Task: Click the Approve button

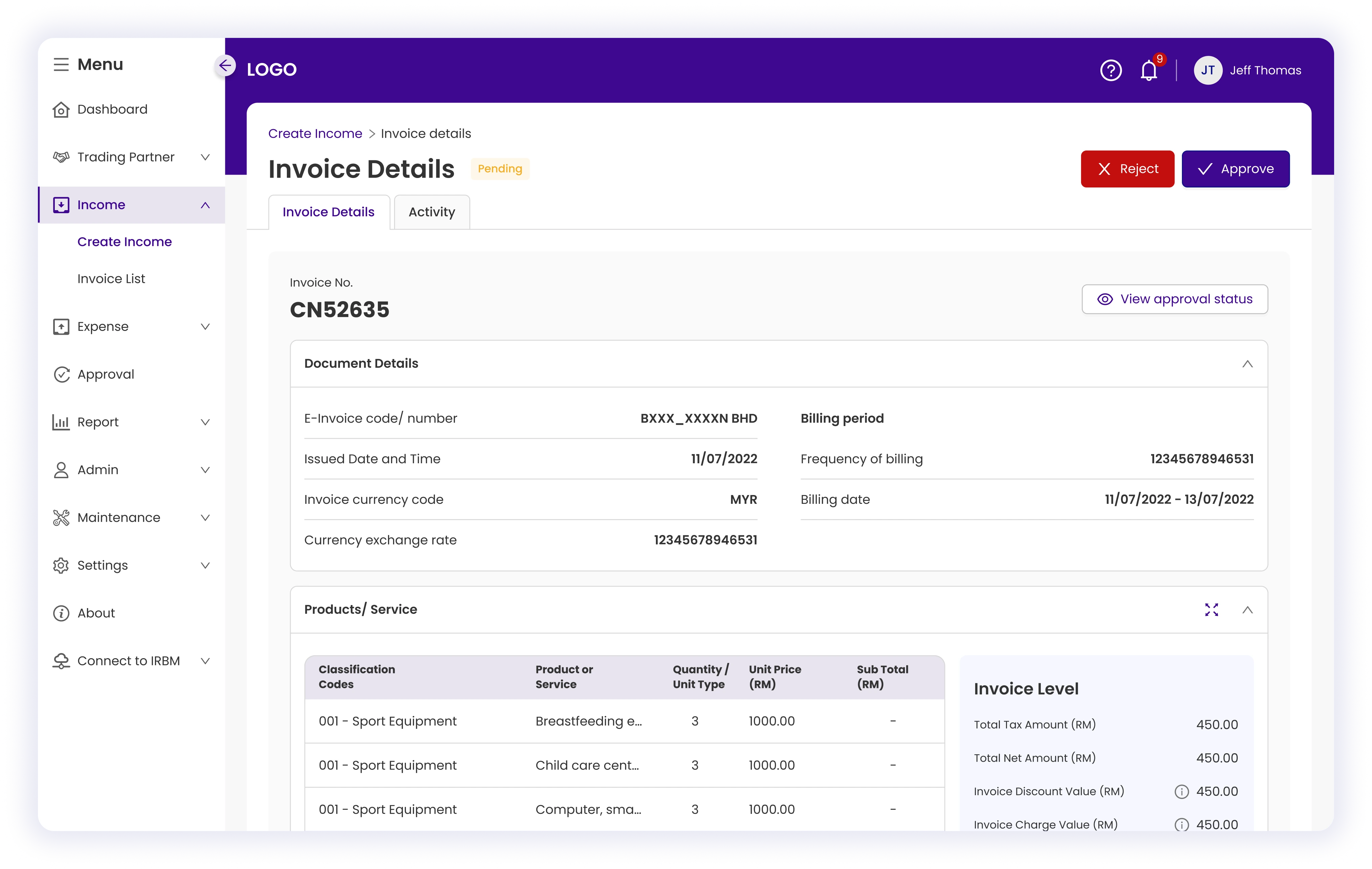Action: 1235,169
